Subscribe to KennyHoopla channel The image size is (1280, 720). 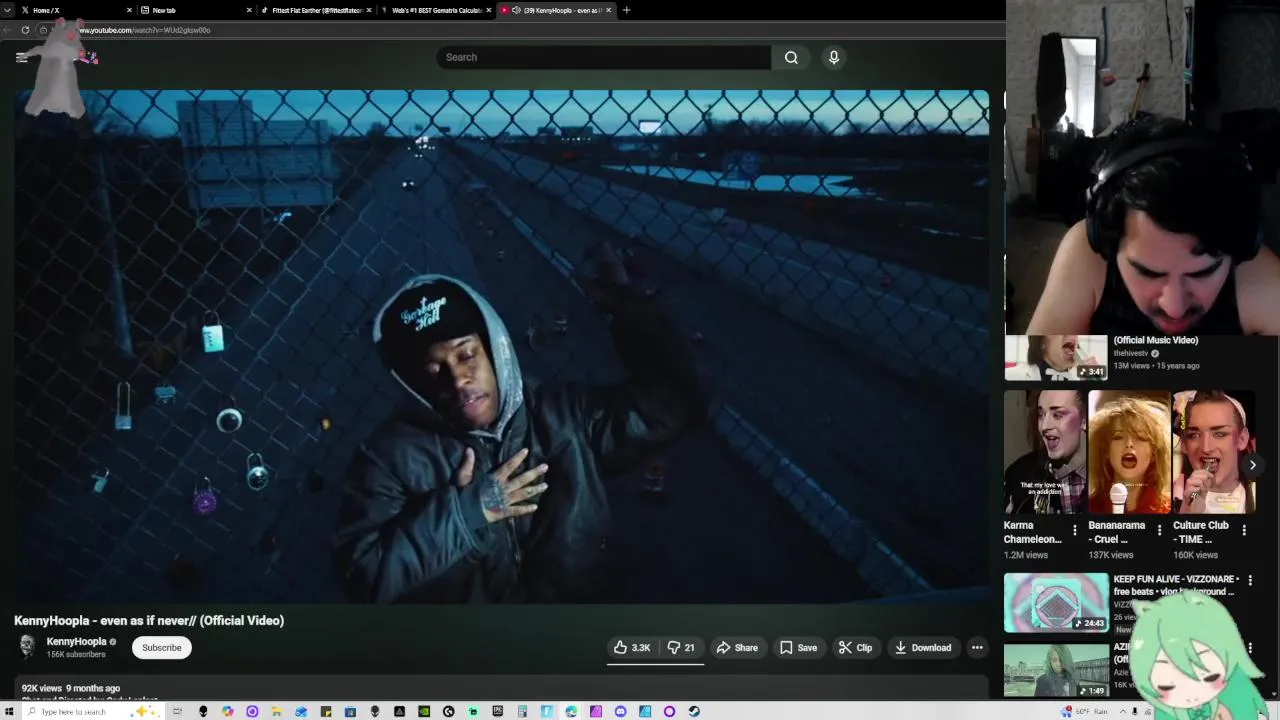[x=161, y=647]
